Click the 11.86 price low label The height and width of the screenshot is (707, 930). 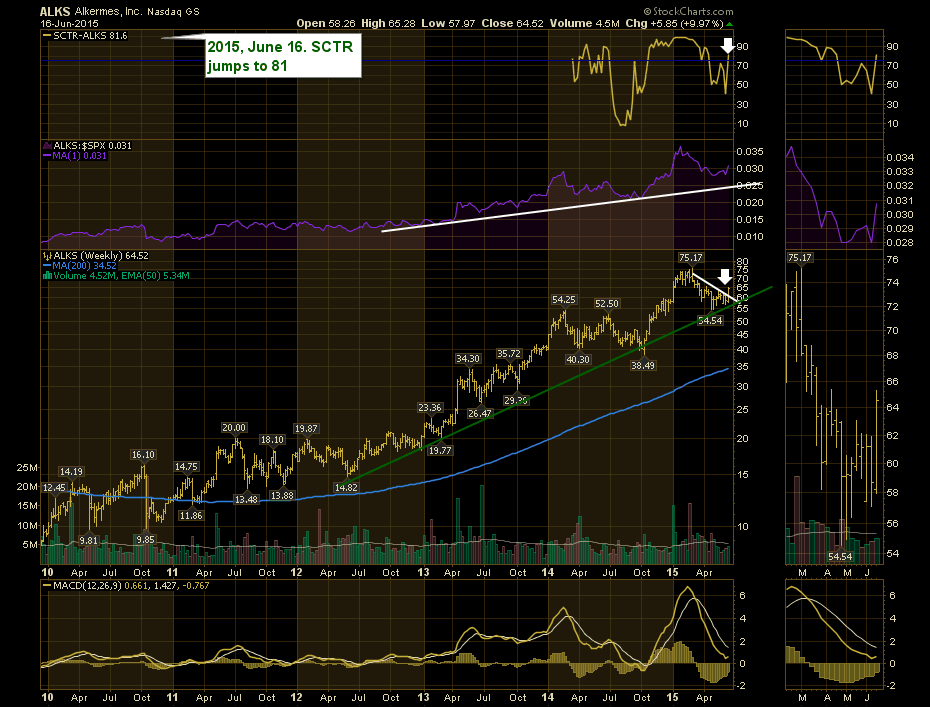[191, 515]
